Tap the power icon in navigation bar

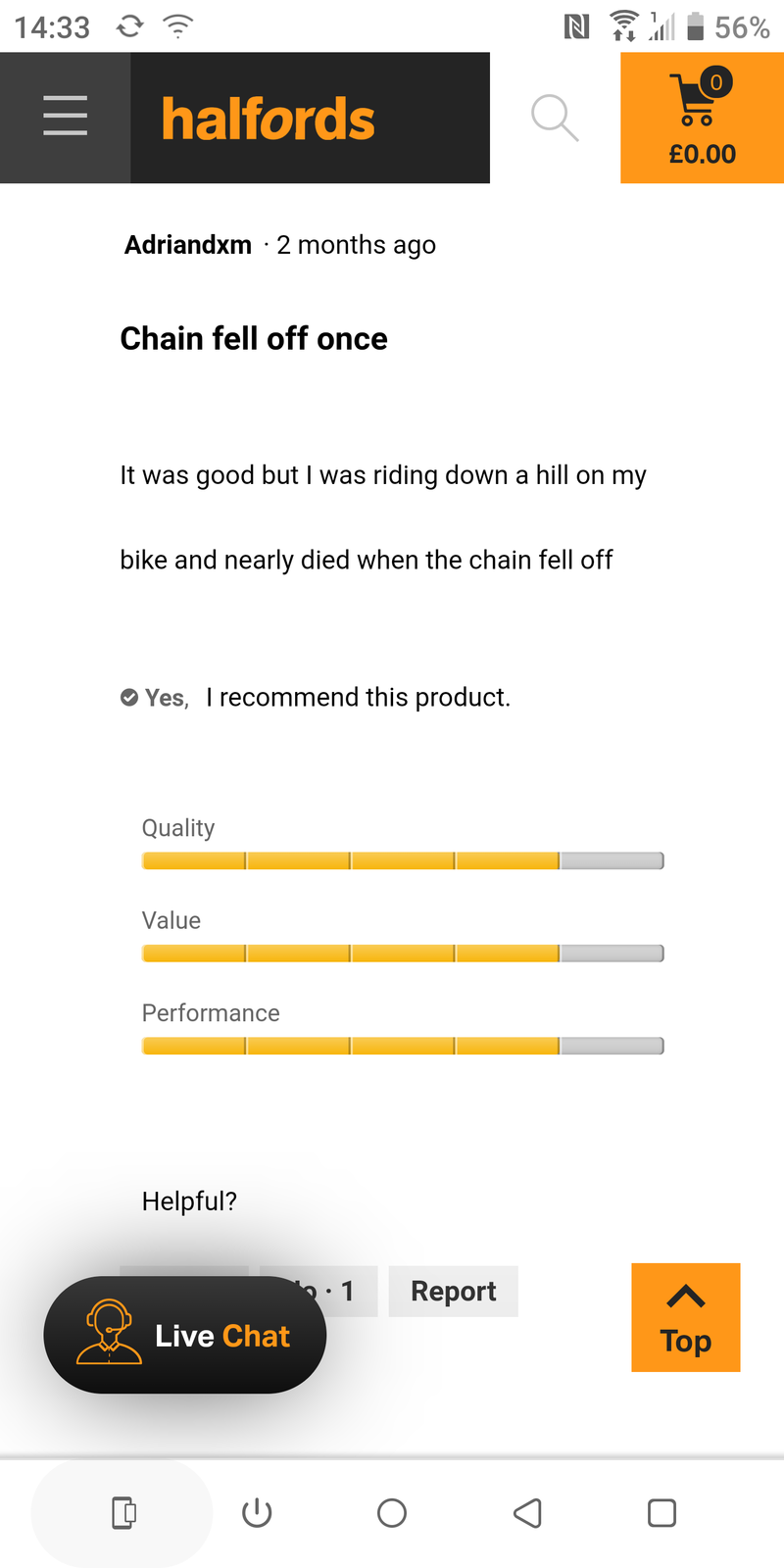(257, 1513)
